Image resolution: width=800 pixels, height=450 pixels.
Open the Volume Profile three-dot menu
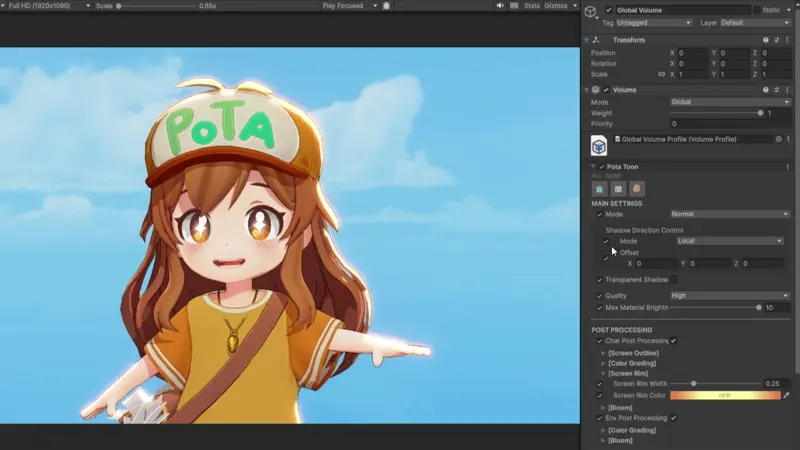[788, 139]
